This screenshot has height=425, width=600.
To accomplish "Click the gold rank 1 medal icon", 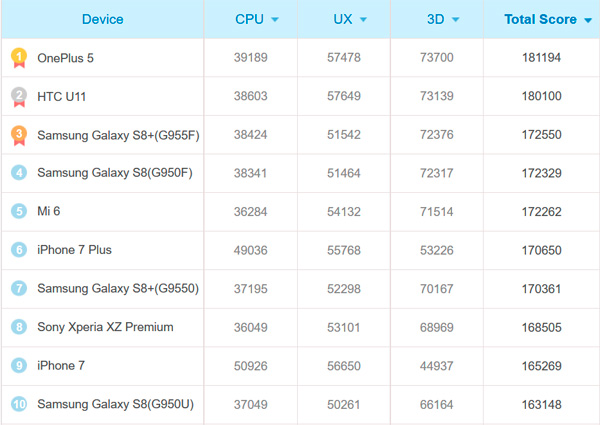I will 19,58.
